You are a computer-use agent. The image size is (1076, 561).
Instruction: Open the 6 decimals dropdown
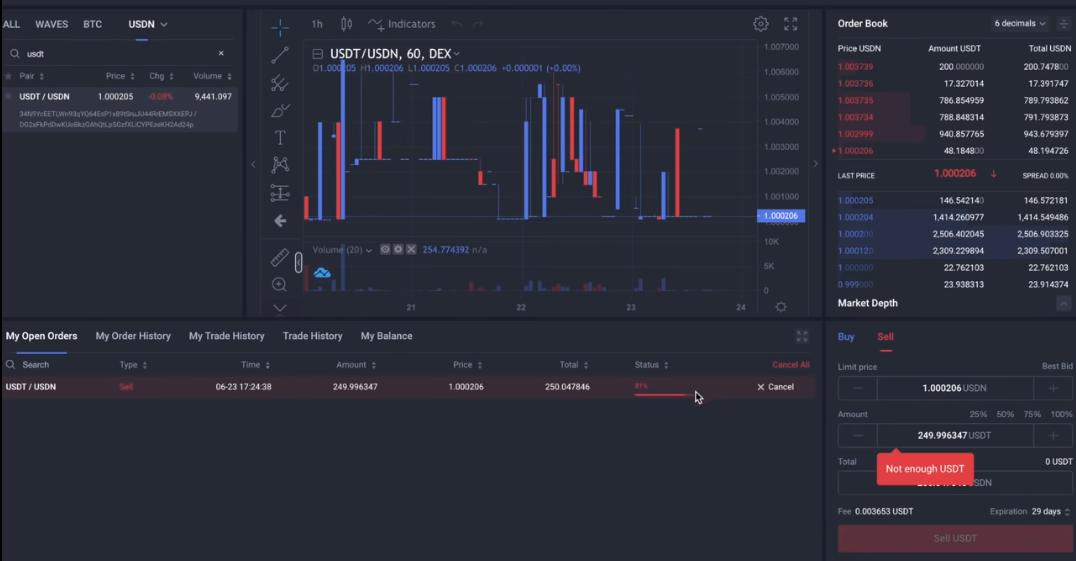1020,23
